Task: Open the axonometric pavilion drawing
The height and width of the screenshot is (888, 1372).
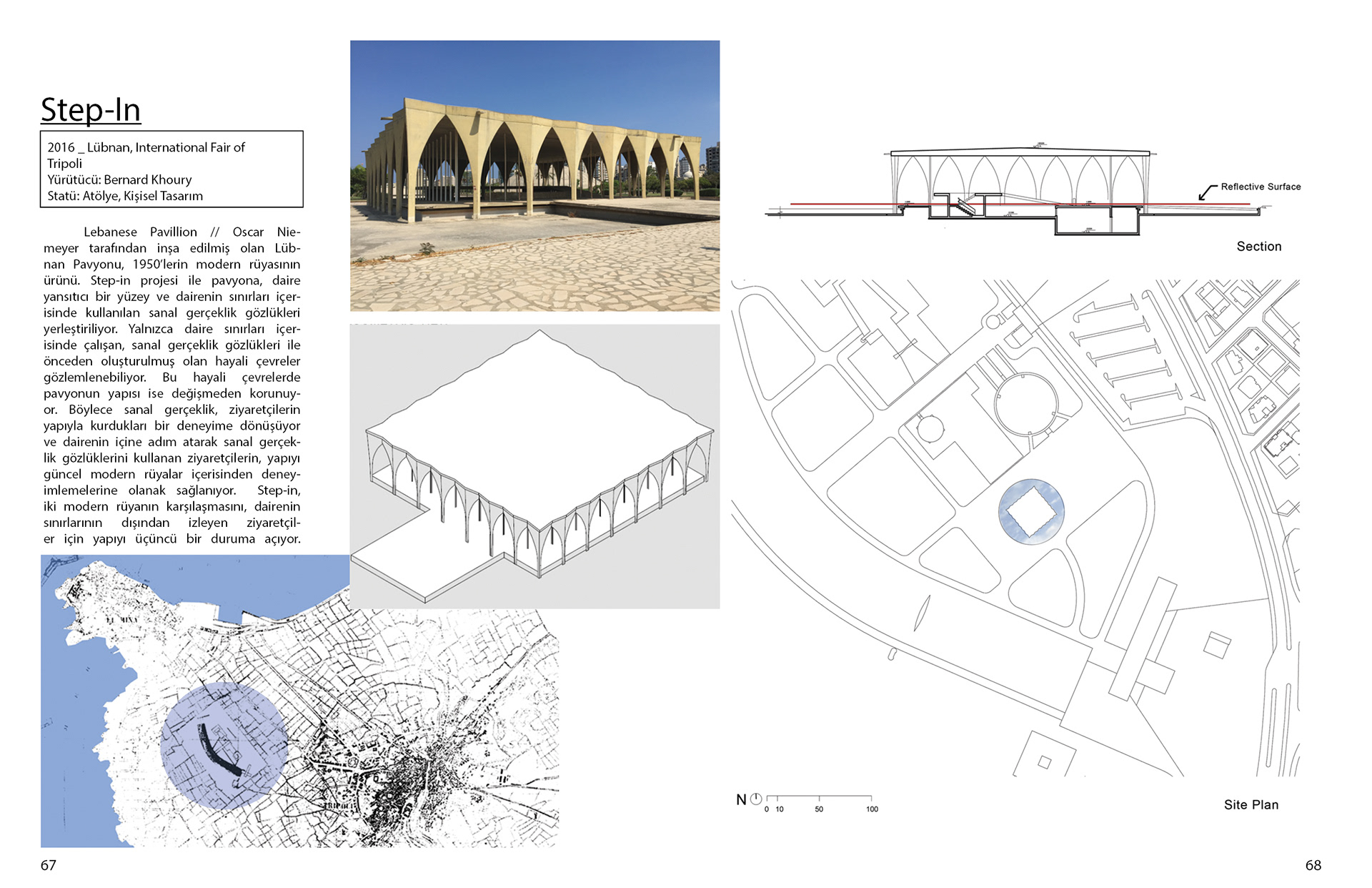Action: (535, 466)
